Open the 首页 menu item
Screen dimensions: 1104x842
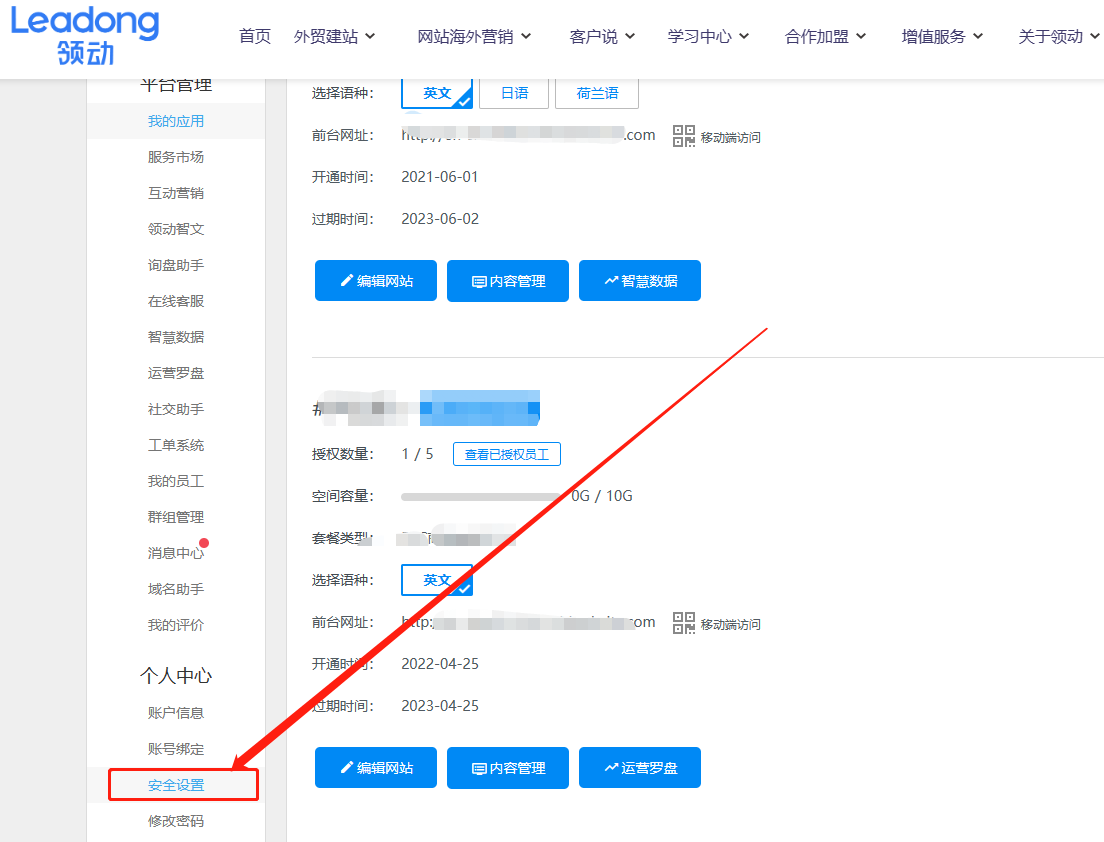click(x=254, y=35)
